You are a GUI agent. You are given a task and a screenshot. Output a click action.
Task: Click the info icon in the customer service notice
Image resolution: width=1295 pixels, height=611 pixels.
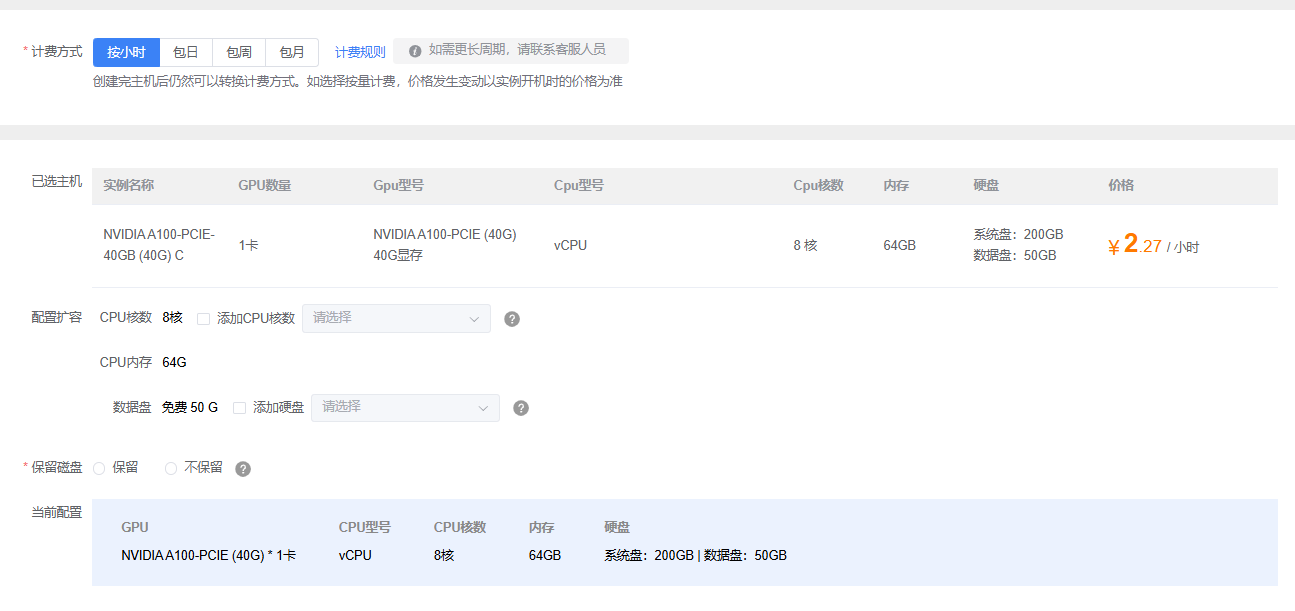(x=415, y=51)
